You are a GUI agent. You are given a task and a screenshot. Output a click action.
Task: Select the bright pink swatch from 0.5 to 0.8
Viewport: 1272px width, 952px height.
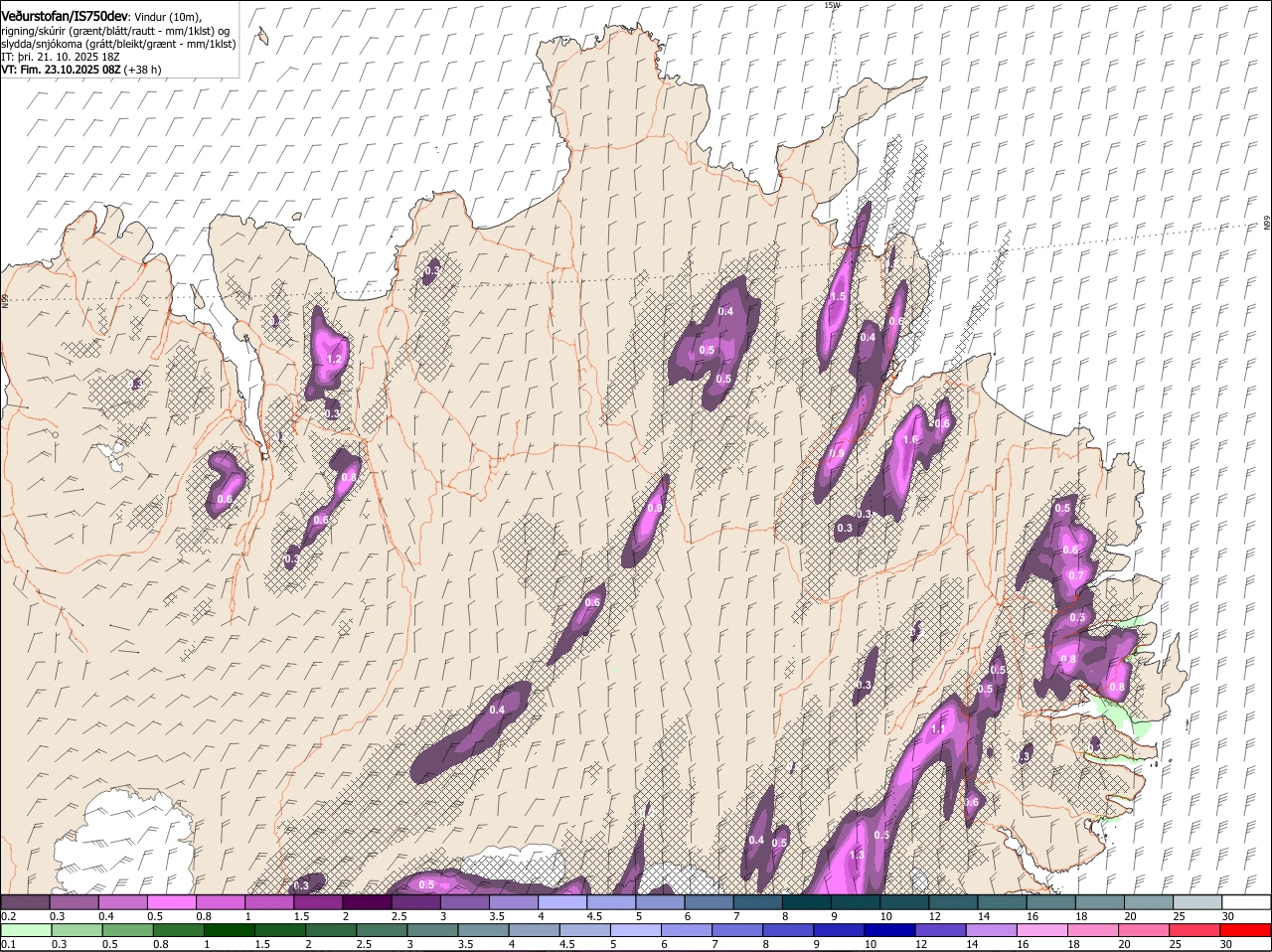coord(171,902)
